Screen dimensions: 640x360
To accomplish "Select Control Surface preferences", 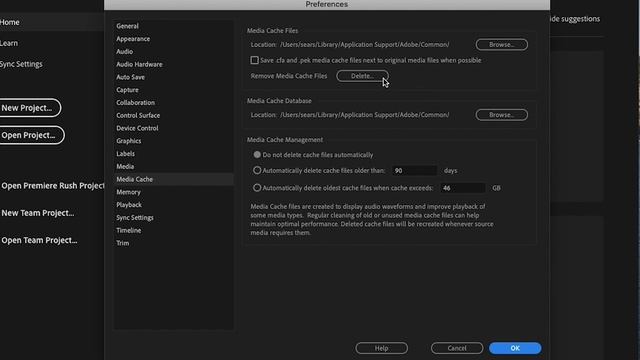I will click(138, 116).
